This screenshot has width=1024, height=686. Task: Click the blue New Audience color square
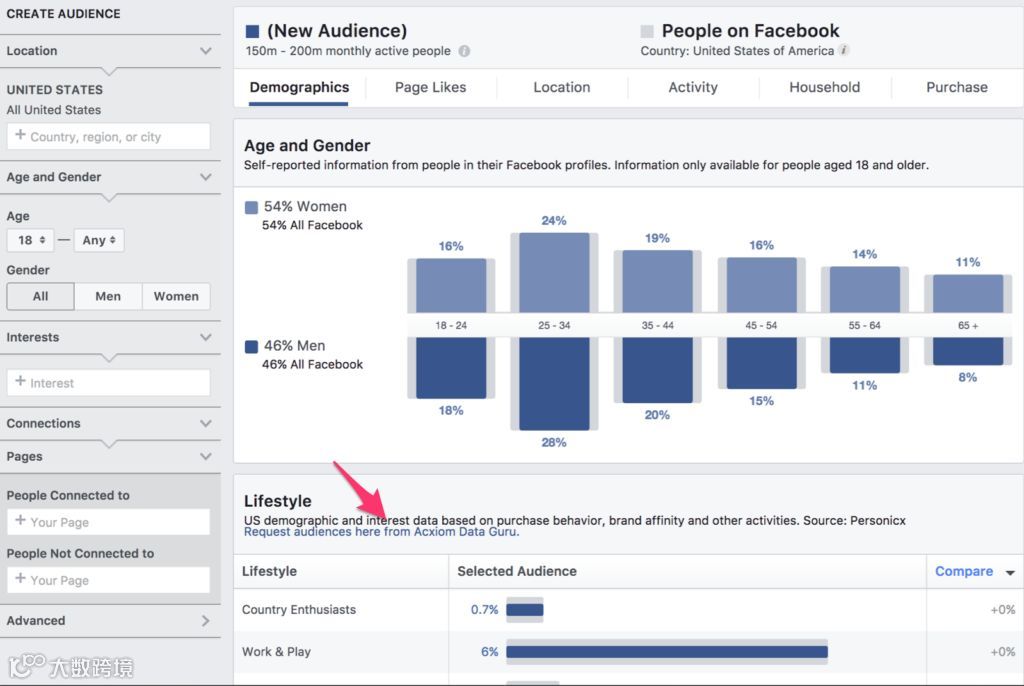tap(252, 31)
